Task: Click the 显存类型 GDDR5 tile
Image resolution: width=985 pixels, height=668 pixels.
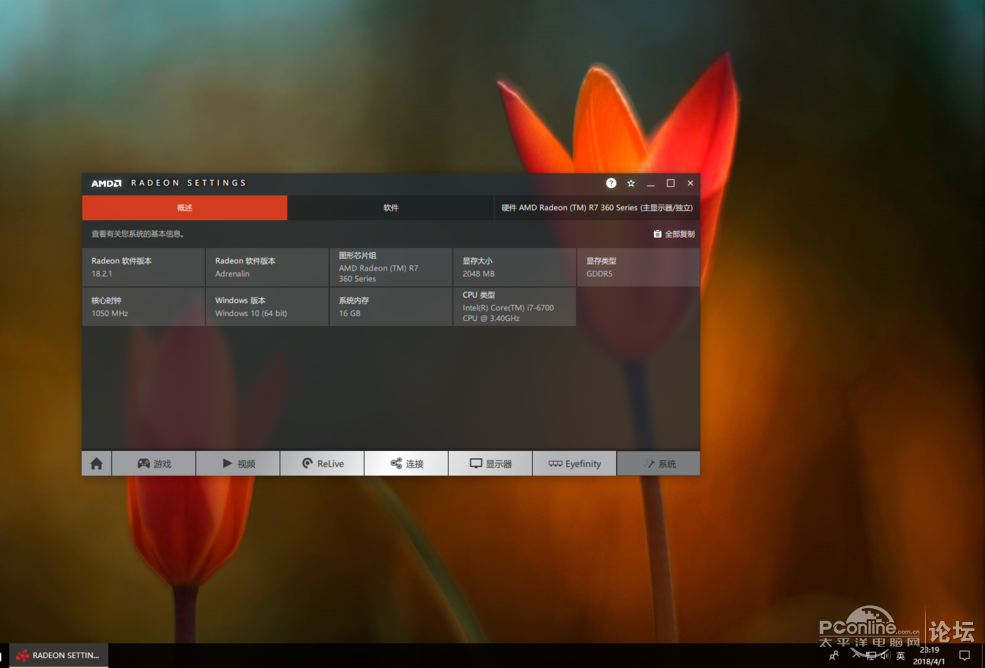Action: pos(638,267)
